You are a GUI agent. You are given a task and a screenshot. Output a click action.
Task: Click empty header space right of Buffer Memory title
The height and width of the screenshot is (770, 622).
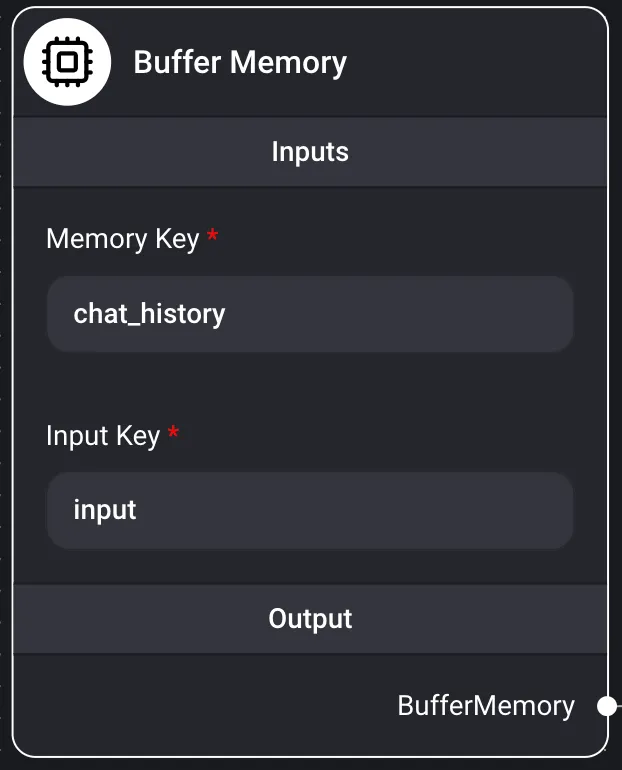coord(470,63)
